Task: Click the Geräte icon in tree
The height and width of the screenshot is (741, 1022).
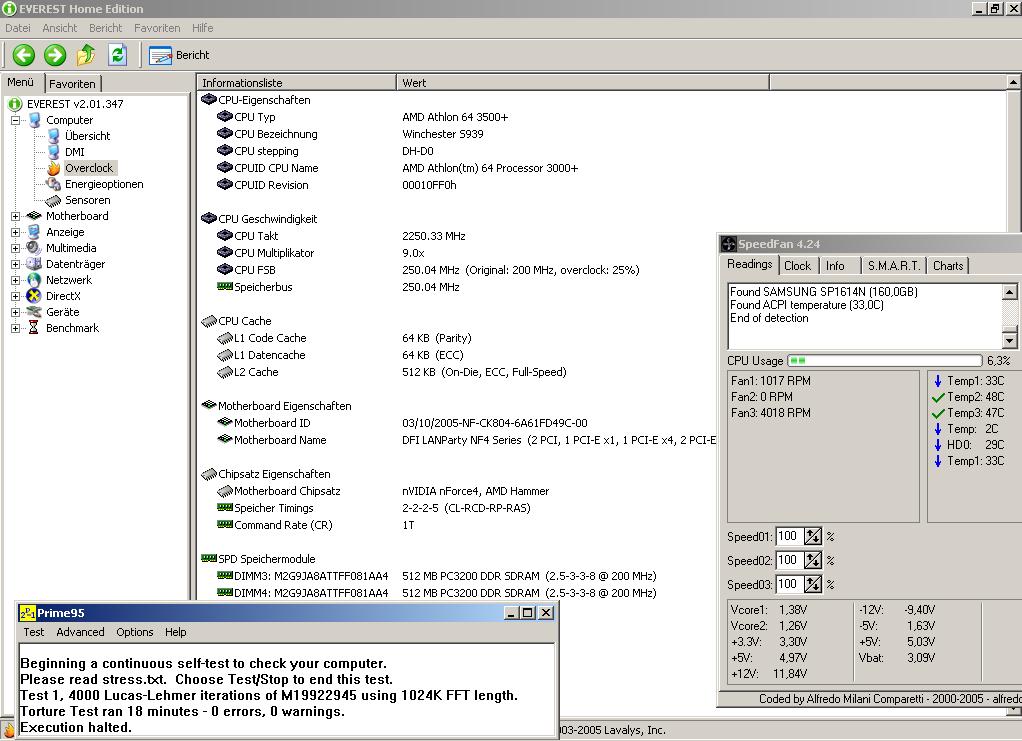Action: (x=34, y=312)
